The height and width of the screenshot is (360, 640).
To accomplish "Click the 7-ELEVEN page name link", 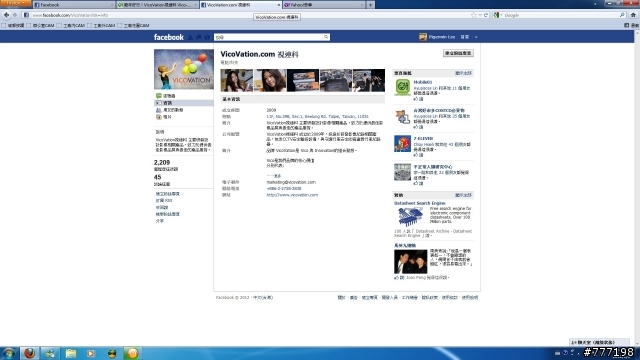I will (423, 139).
